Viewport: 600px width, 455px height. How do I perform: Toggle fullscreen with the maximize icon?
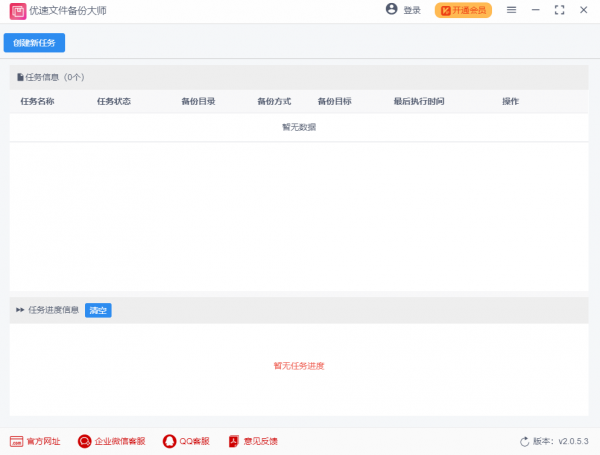(x=559, y=10)
